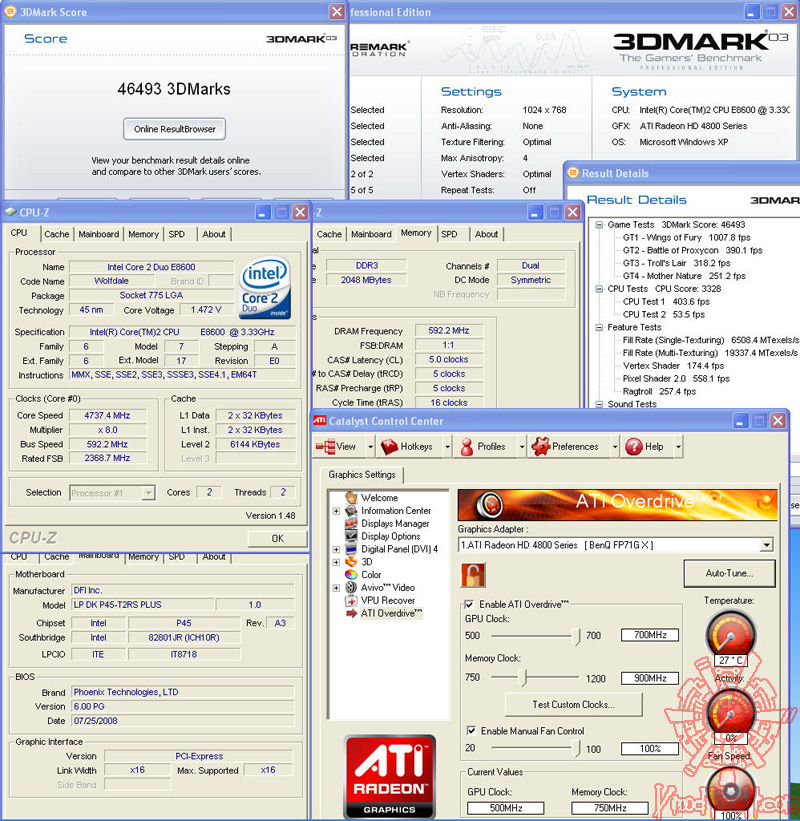Screen dimensions: 800x821
Task: Click the Display Options icon
Action: point(351,536)
